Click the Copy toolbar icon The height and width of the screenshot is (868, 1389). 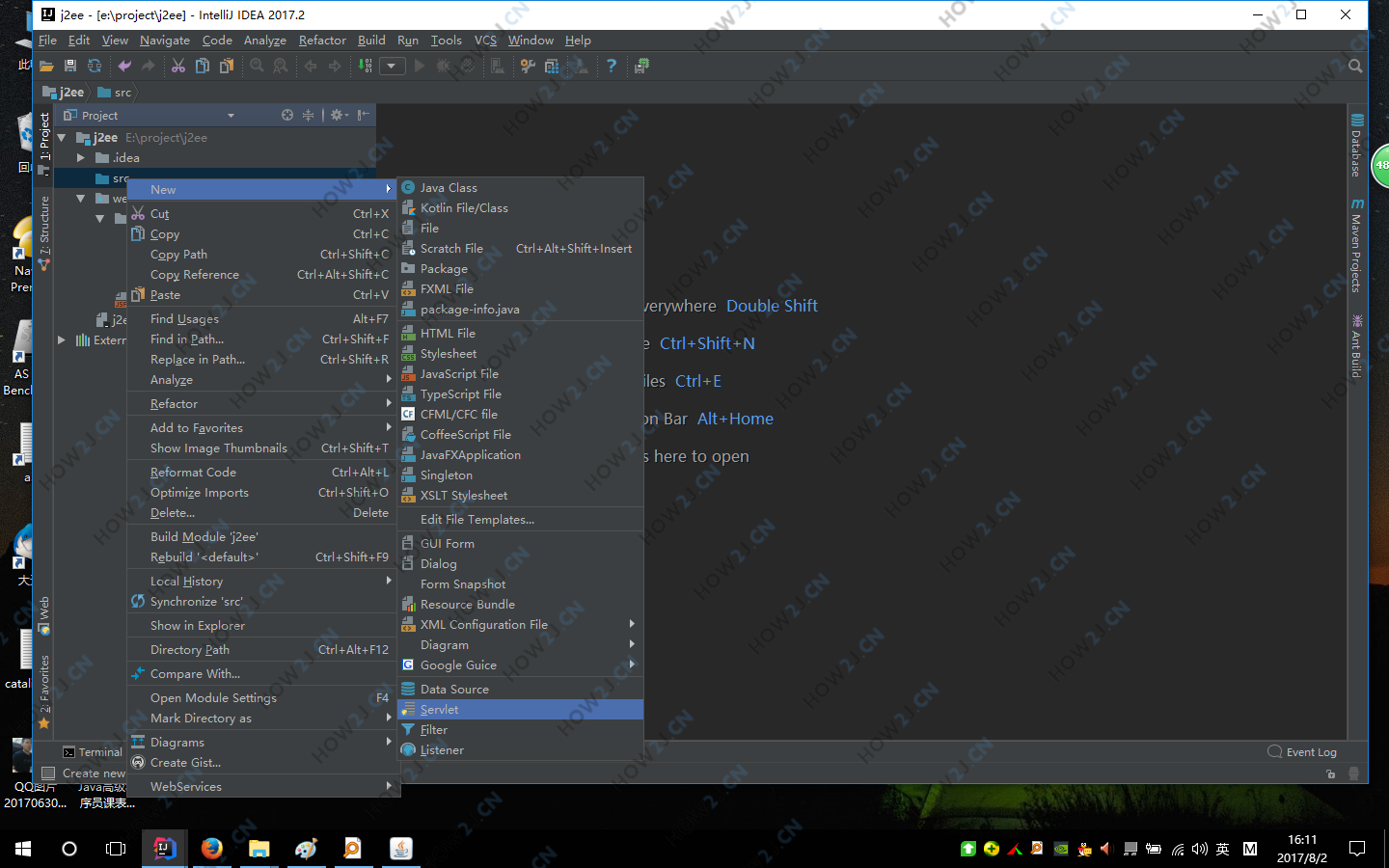(203, 67)
